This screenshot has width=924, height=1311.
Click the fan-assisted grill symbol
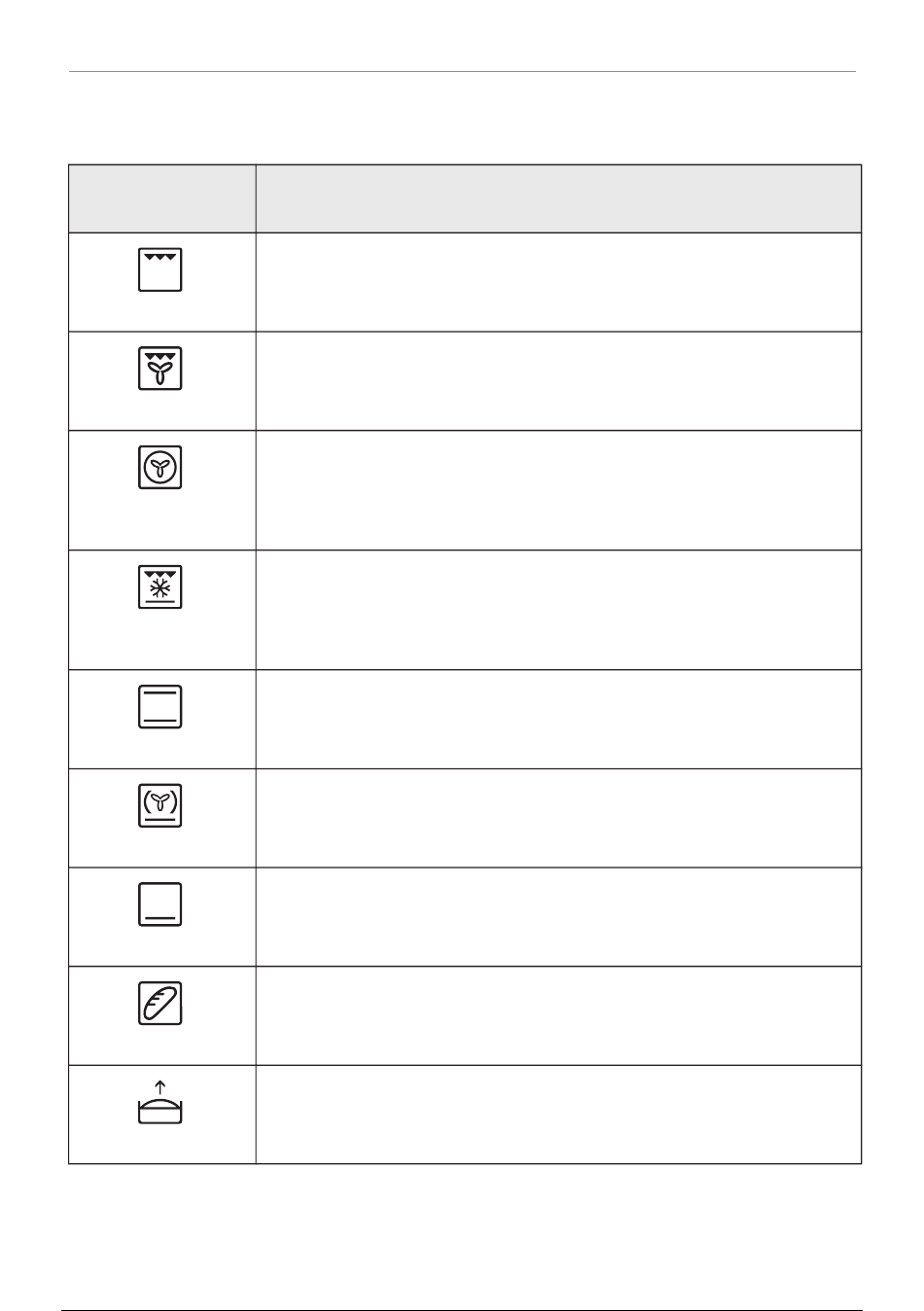[160, 370]
